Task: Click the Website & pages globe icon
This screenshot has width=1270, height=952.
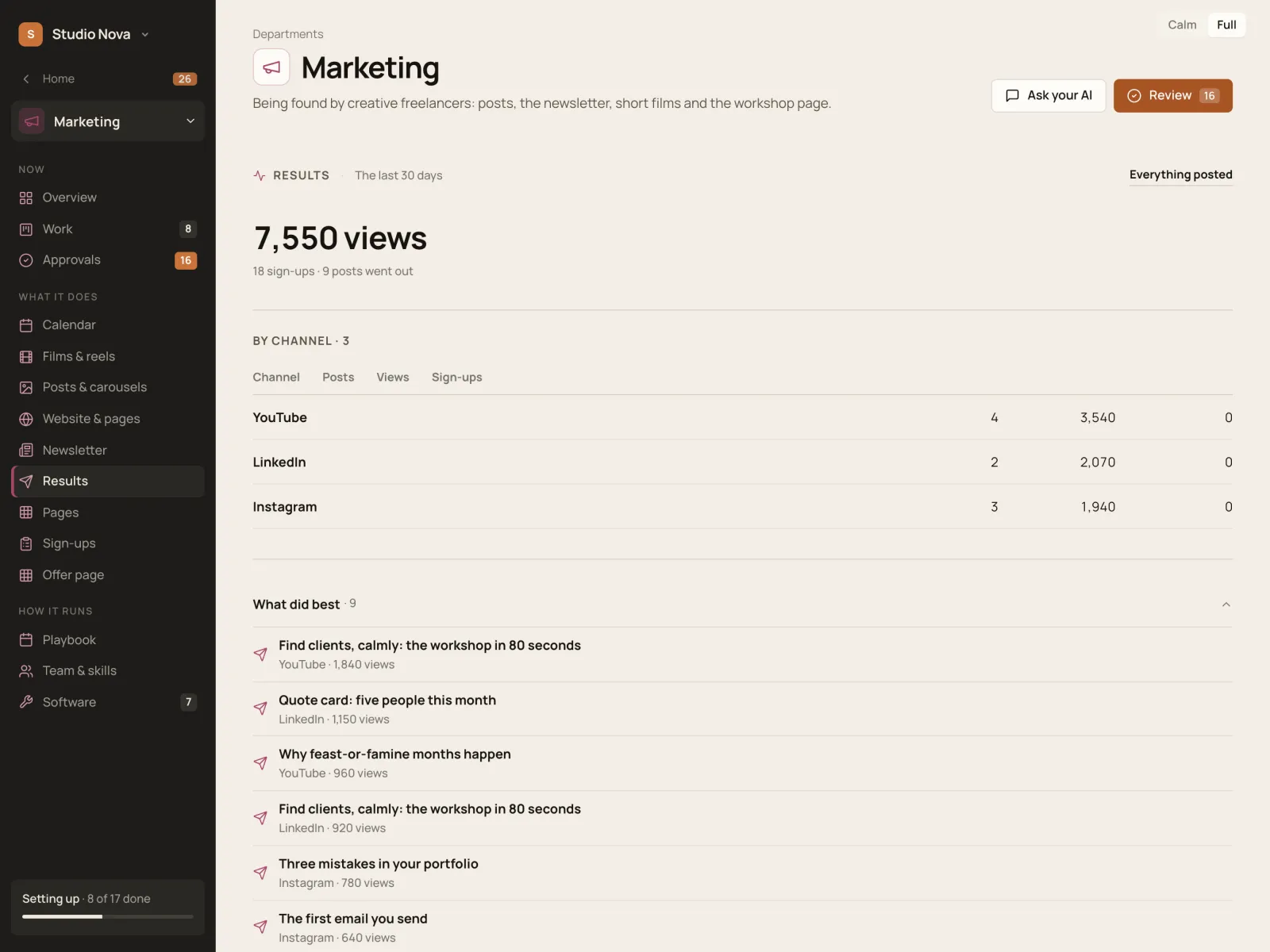Action: point(26,419)
